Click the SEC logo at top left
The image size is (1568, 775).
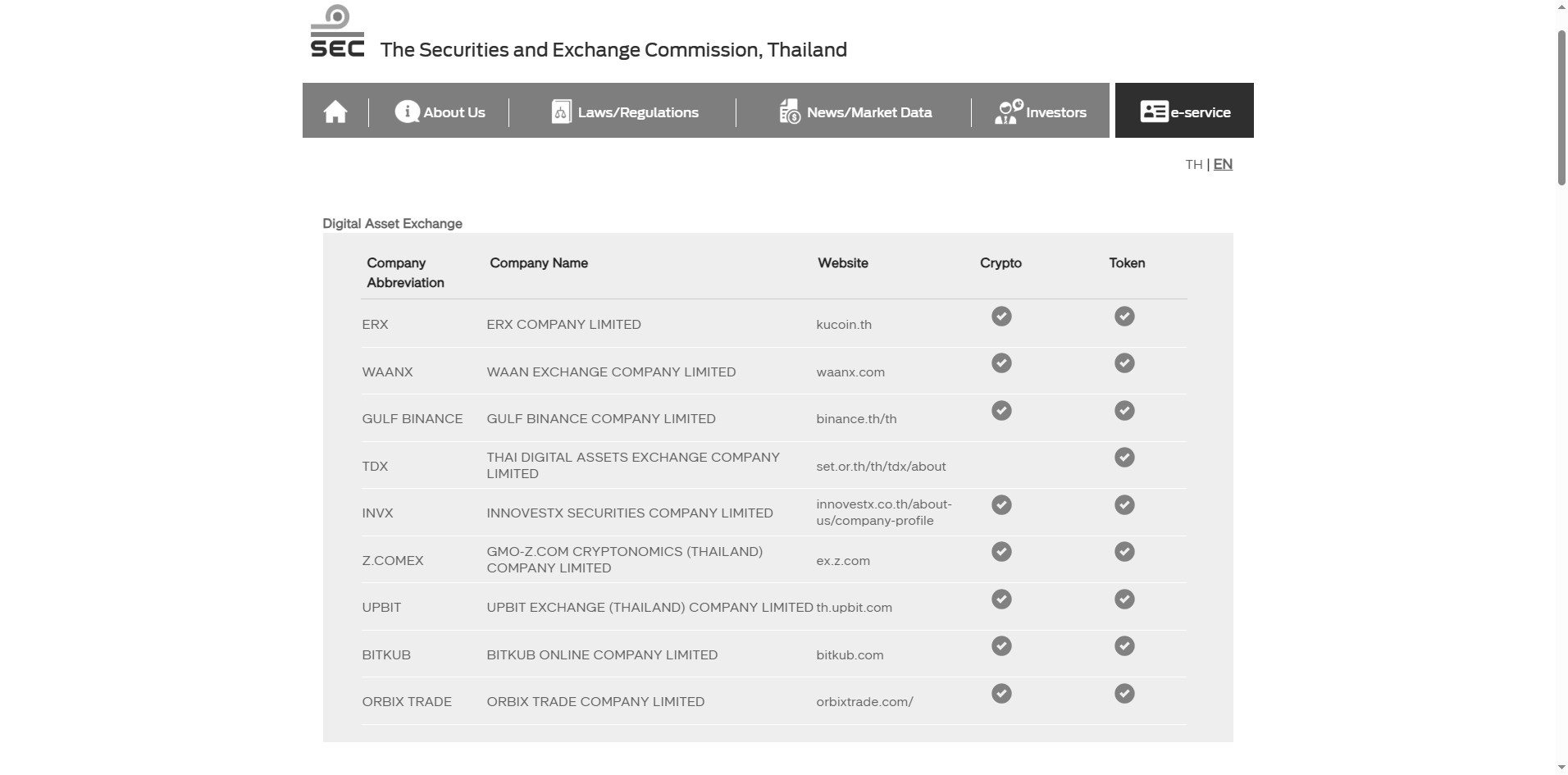click(337, 32)
